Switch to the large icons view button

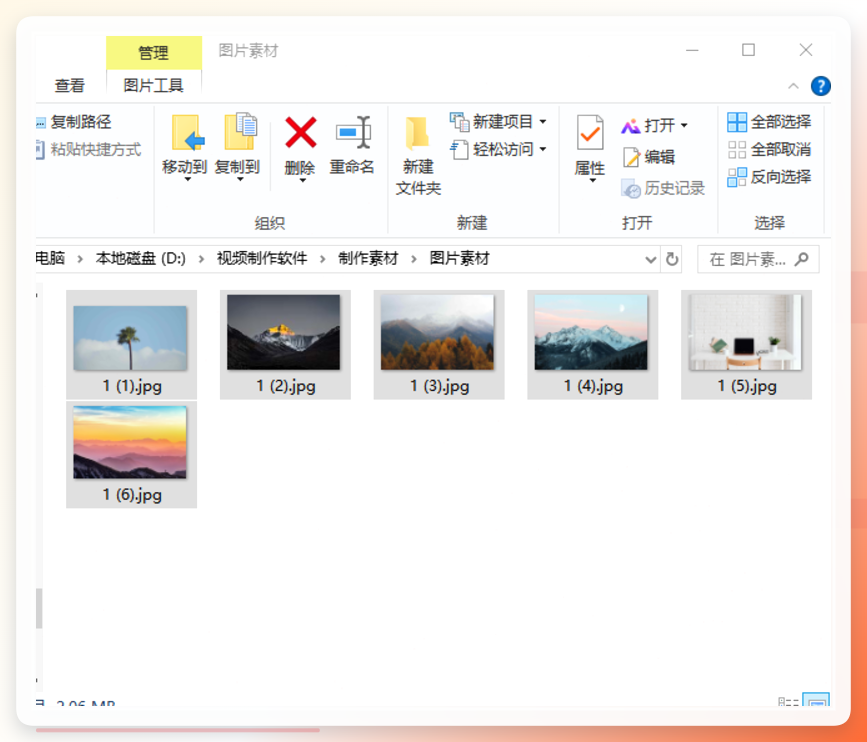pyautogui.click(x=816, y=699)
